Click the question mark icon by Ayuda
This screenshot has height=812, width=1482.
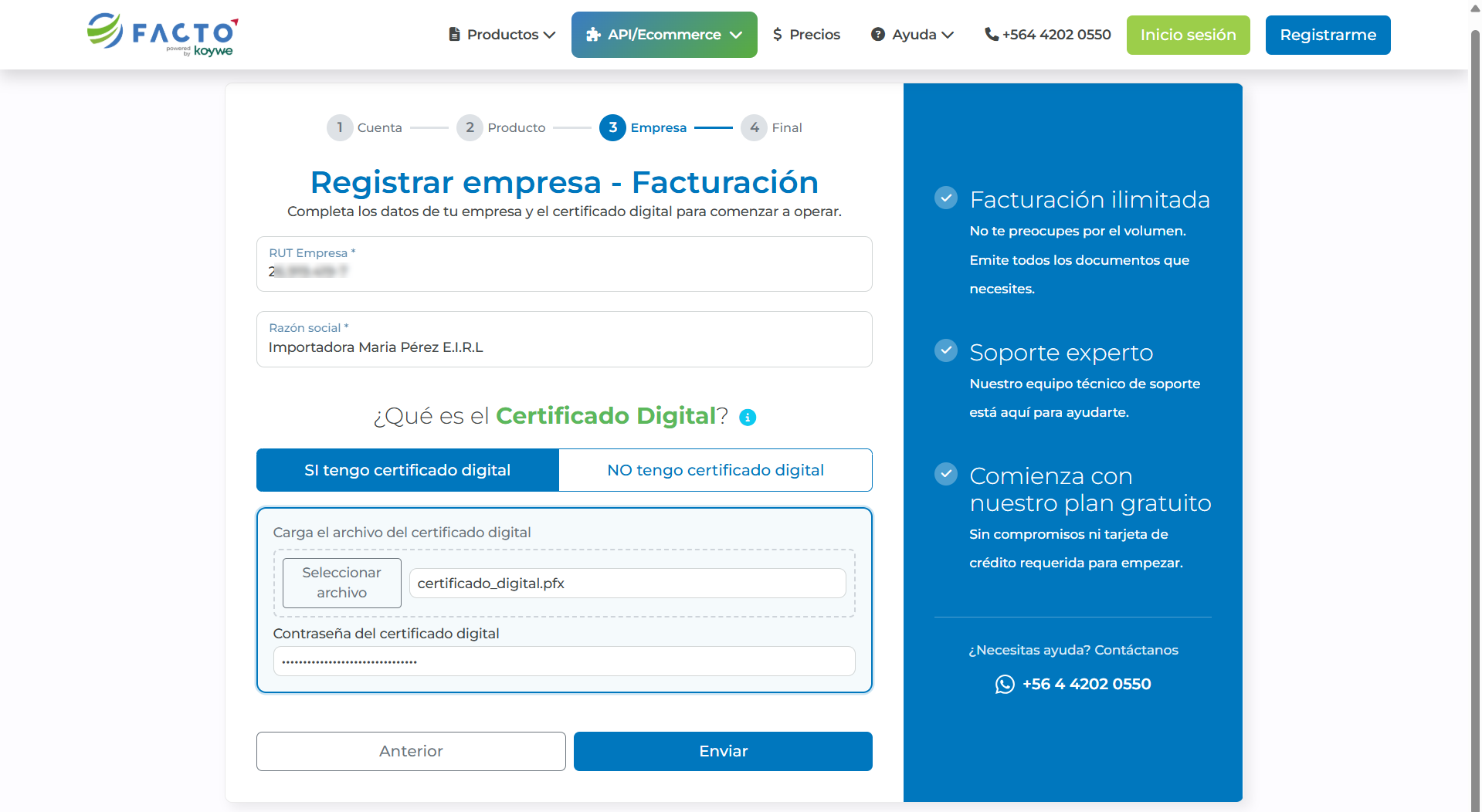(x=878, y=35)
